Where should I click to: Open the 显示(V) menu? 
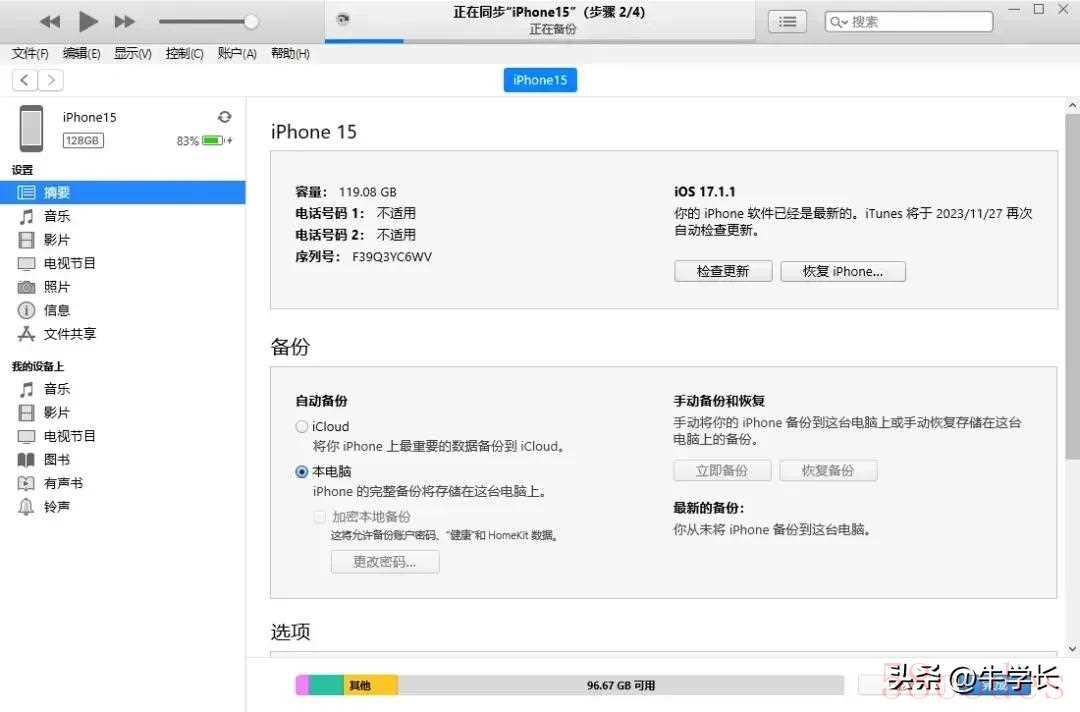point(133,54)
